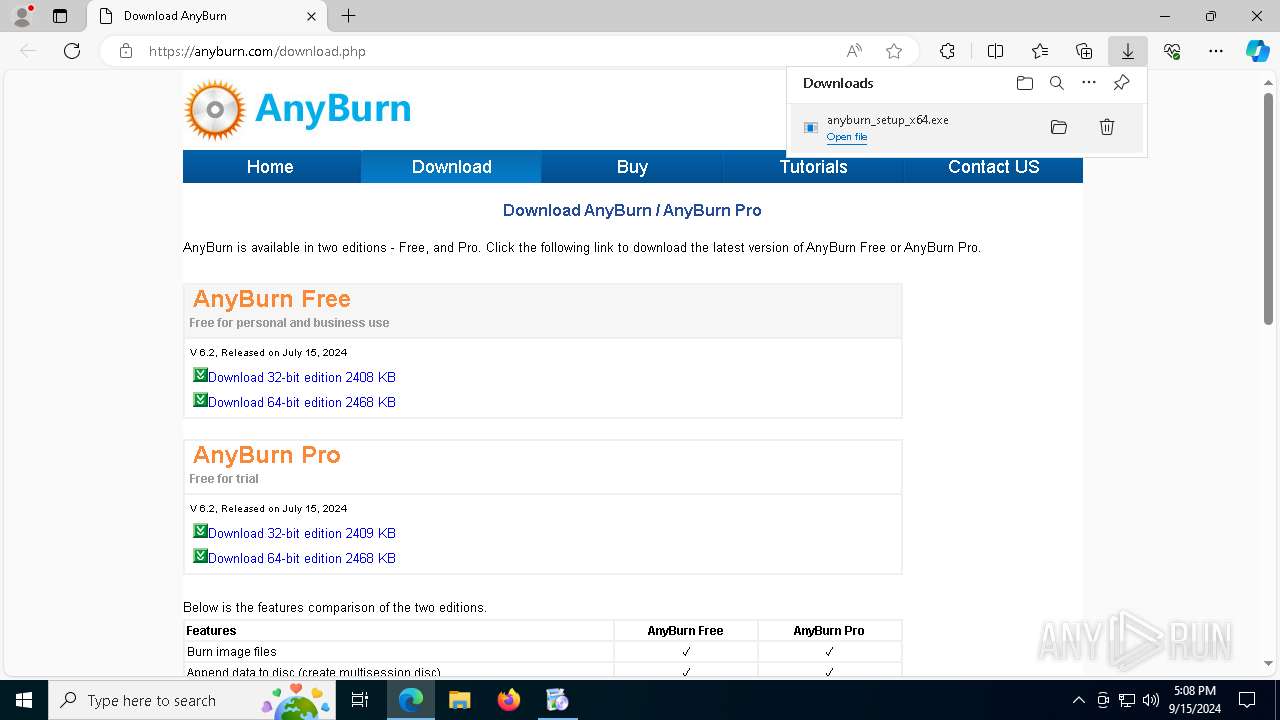Viewport: 1280px width, 720px height.
Task: Open Extensions puzzle icon
Action: point(947,51)
